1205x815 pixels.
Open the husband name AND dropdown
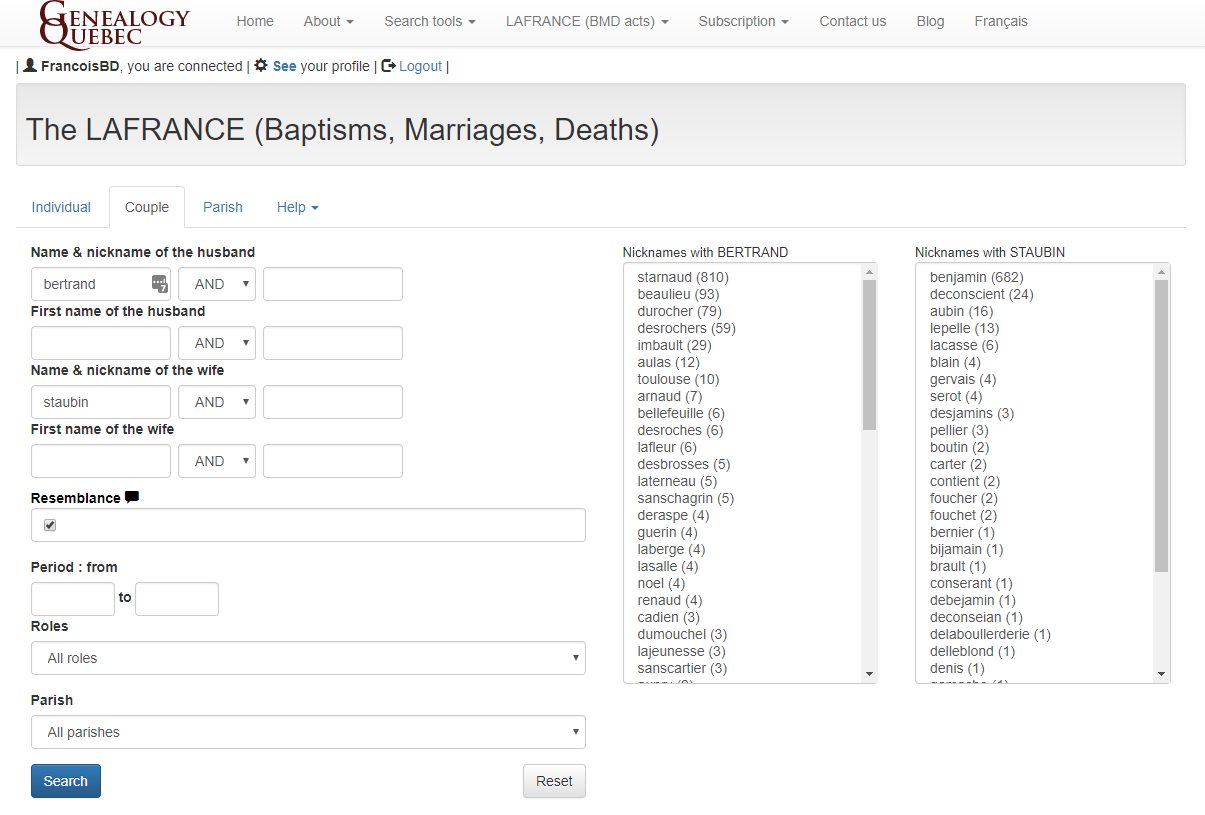tap(217, 284)
